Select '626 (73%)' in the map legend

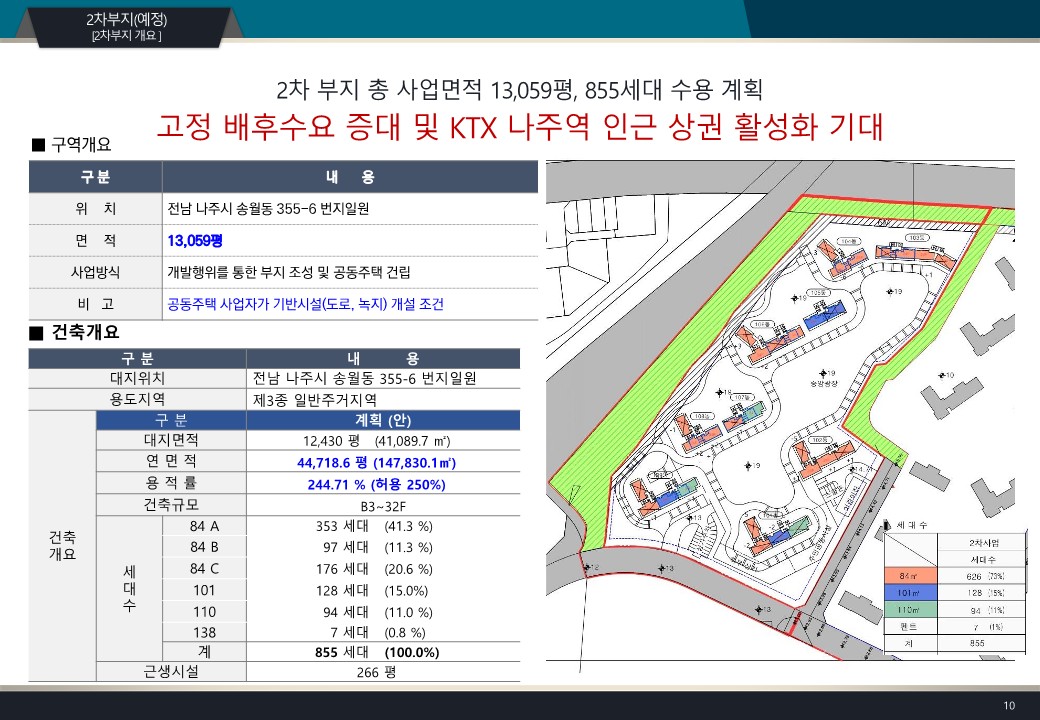click(984, 576)
